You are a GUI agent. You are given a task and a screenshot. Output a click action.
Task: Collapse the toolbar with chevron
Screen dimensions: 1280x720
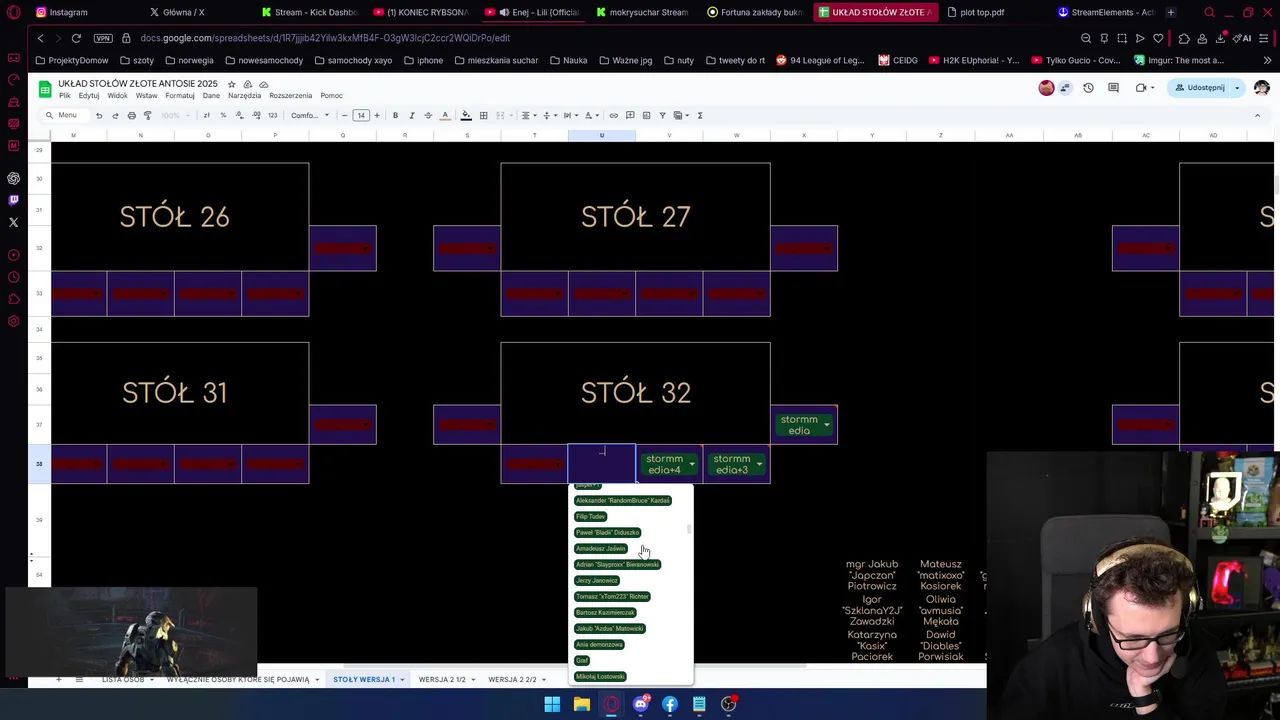(1257, 115)
